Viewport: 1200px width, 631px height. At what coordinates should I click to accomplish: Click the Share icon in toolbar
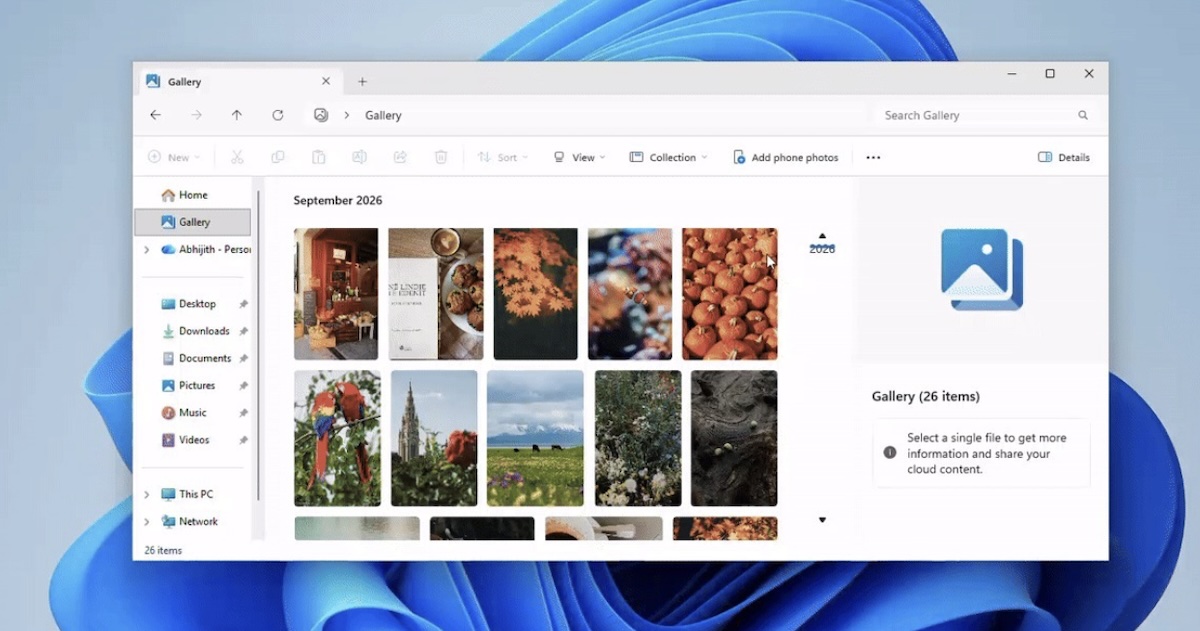400,157
